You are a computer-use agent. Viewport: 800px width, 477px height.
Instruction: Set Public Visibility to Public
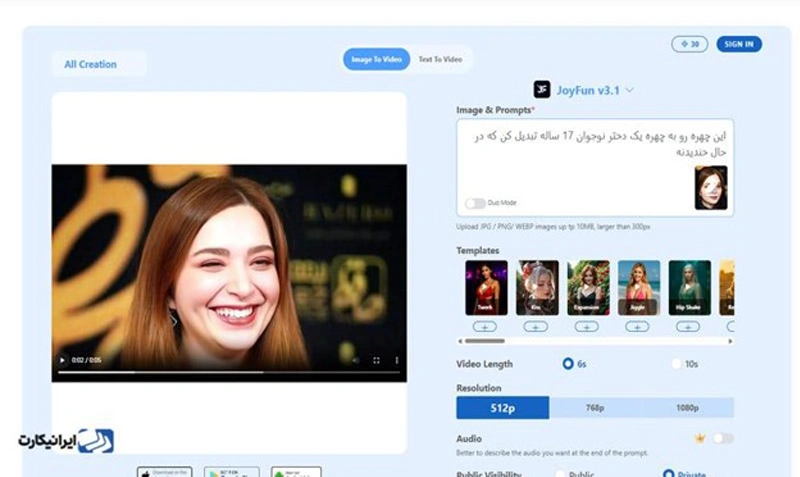[560, 474]
